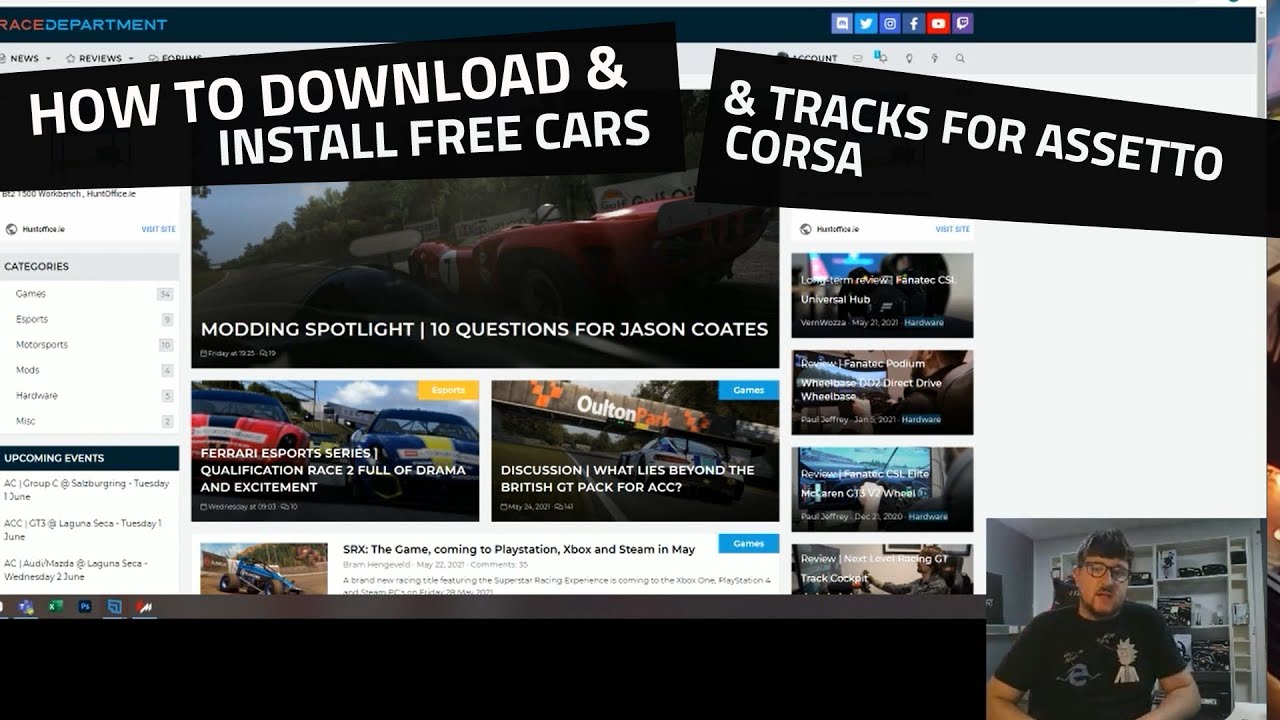Open Fanatec CSL Elite McLaren wheel review

[881, 489]
